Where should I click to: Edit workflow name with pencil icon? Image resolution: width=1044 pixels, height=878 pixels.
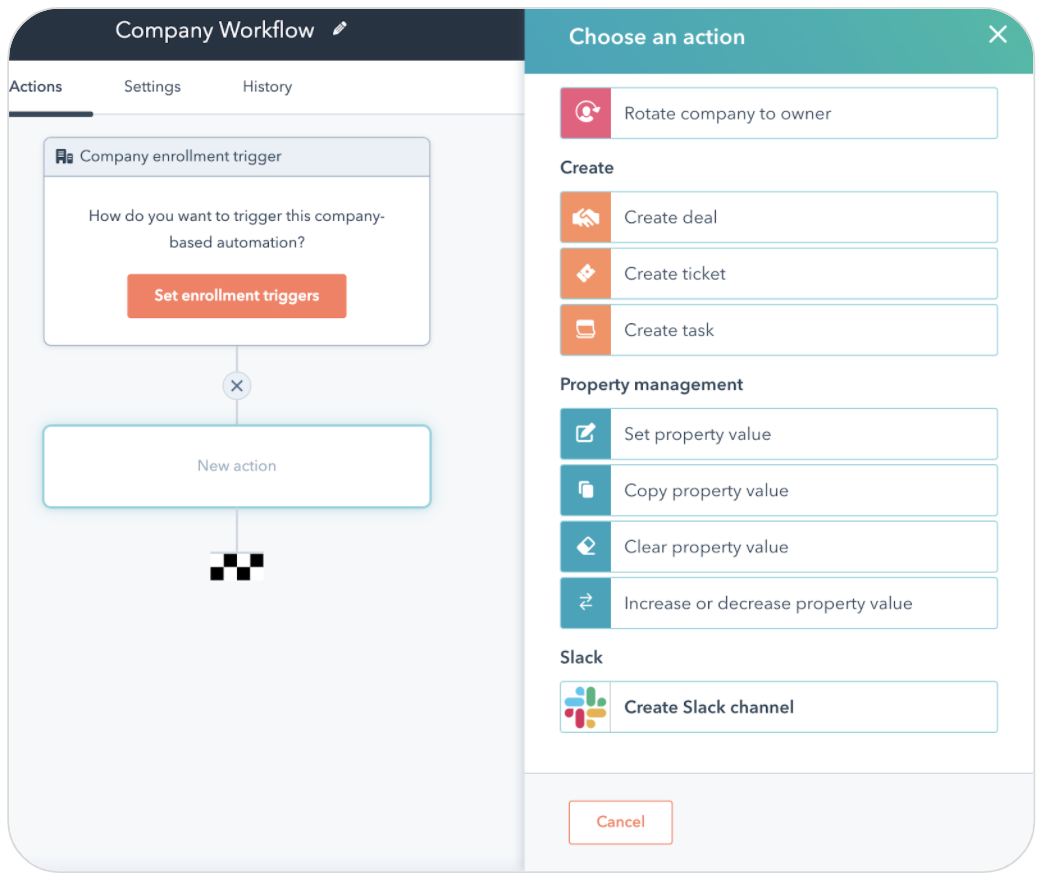click(340, 30)
